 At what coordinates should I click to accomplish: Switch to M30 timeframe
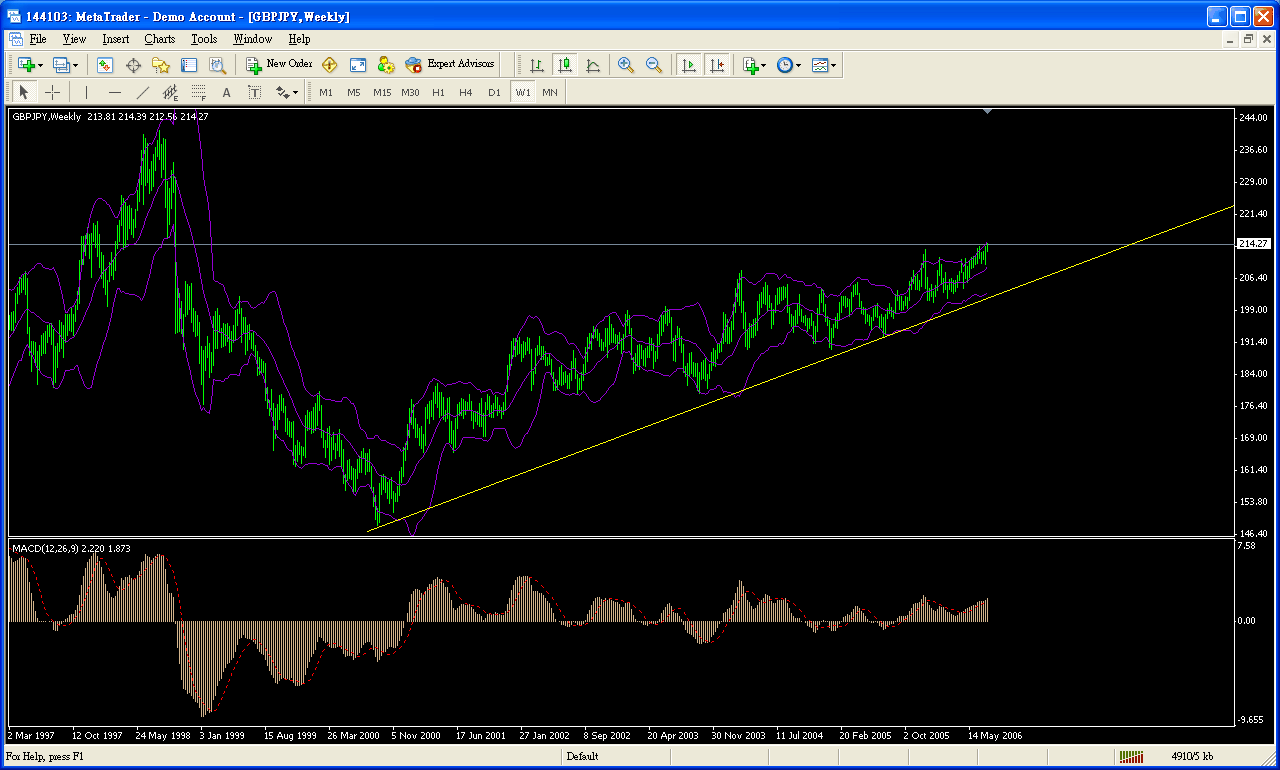click(410, 92)
